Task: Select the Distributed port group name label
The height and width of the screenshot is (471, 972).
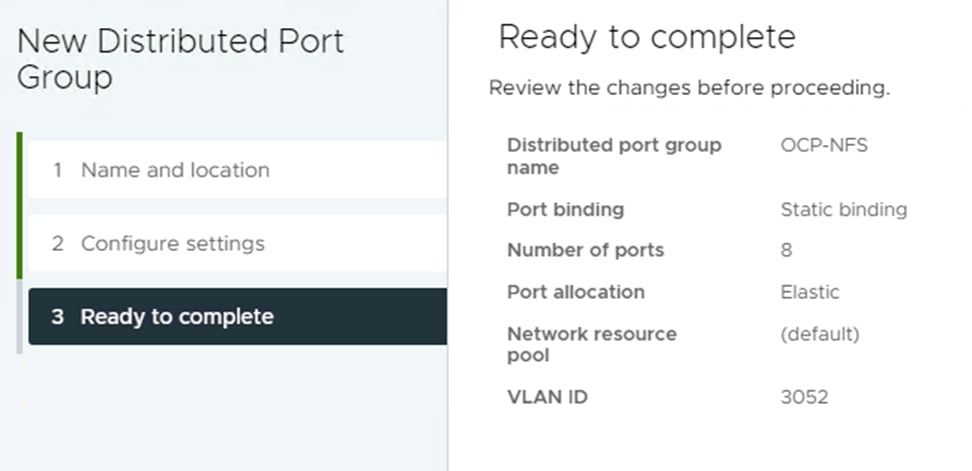Action: click(x=614, y=156)
